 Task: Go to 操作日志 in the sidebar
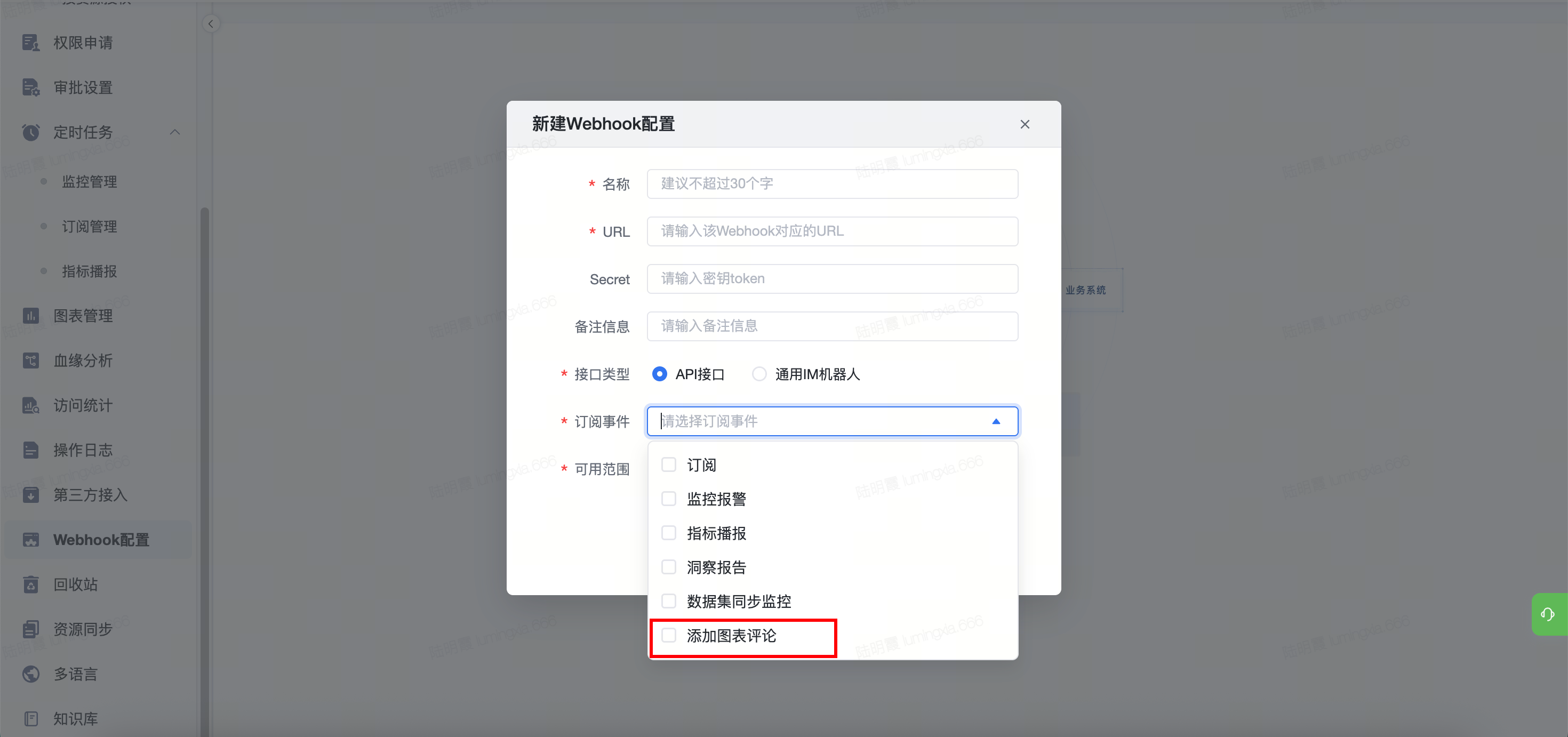click(x=83, y=450)
